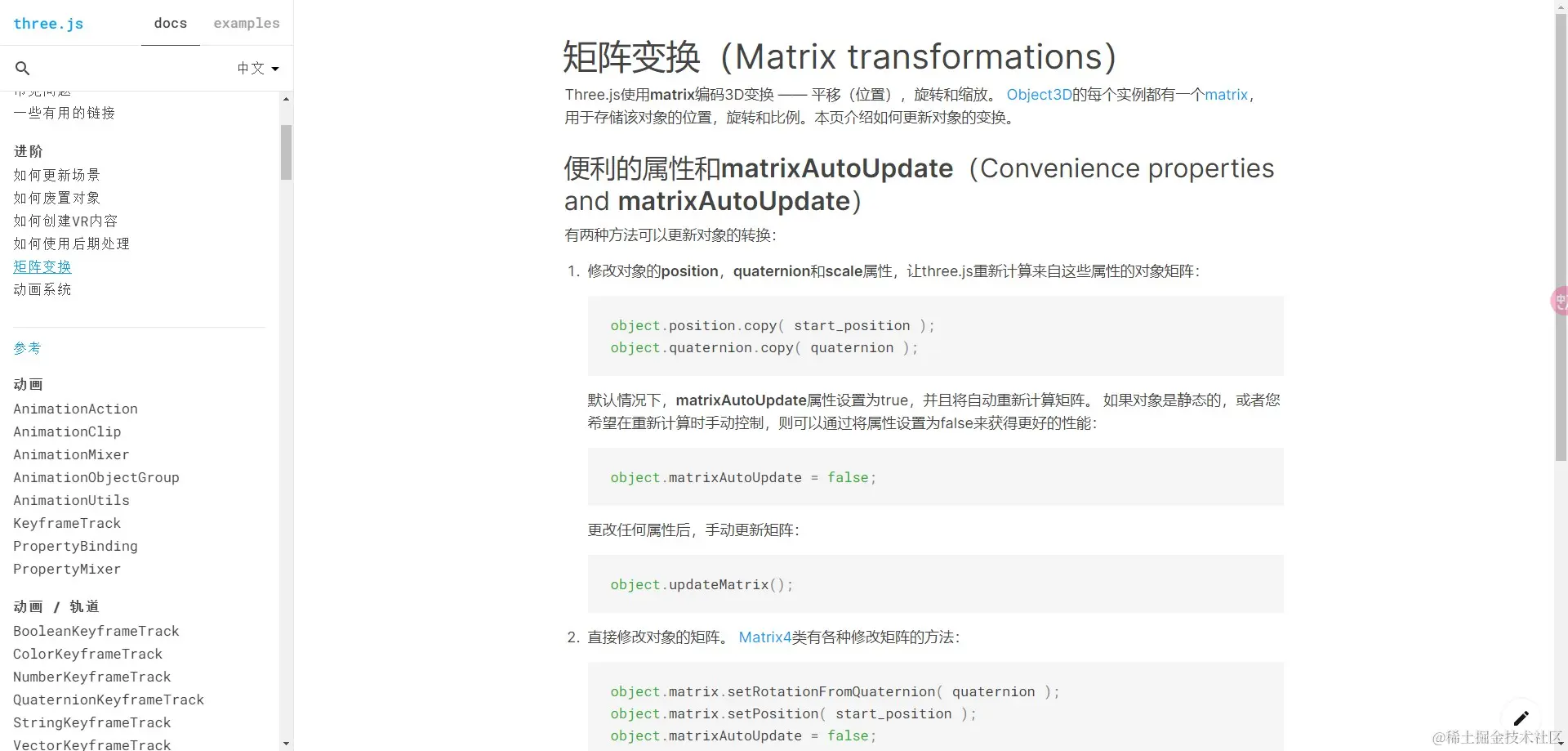
Task: Click the 动画 heading in sidebar
Action: [x=28, y=385]
